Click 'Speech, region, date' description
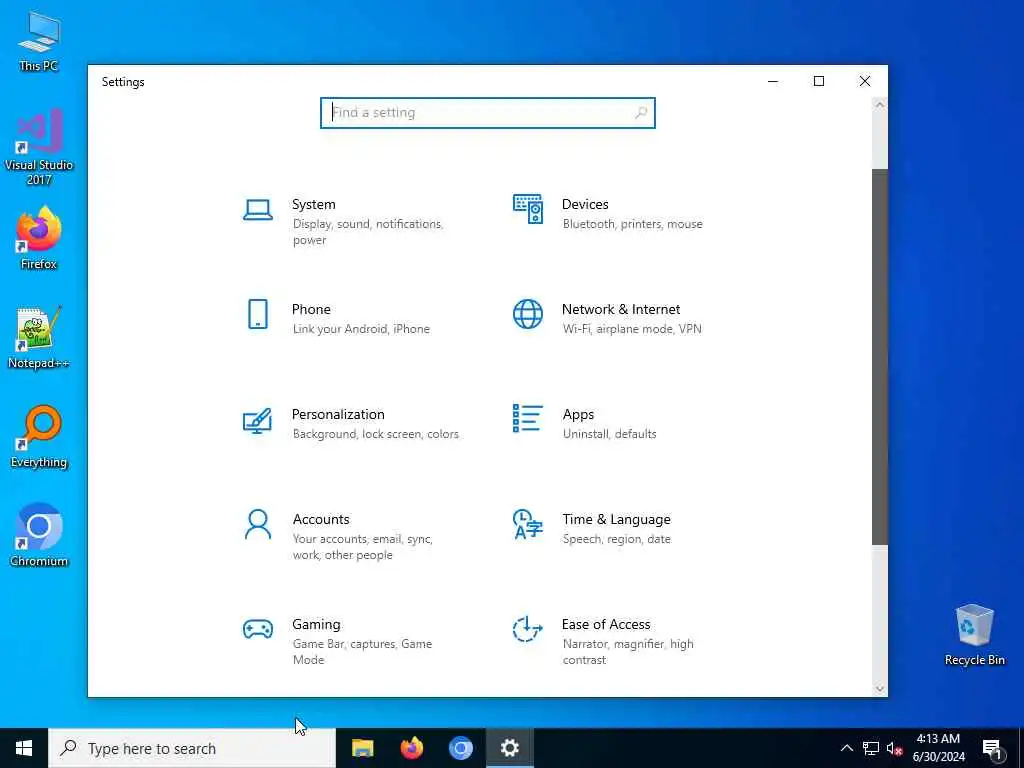Screen dimensions: 1024x768 click(616, 539)
